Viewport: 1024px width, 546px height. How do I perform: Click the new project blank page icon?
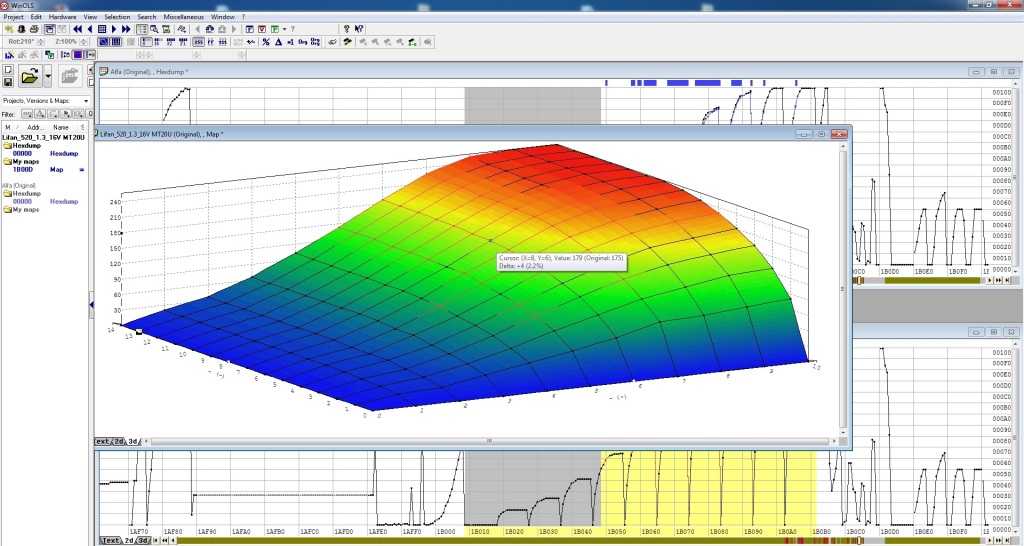tap(8, 70)
